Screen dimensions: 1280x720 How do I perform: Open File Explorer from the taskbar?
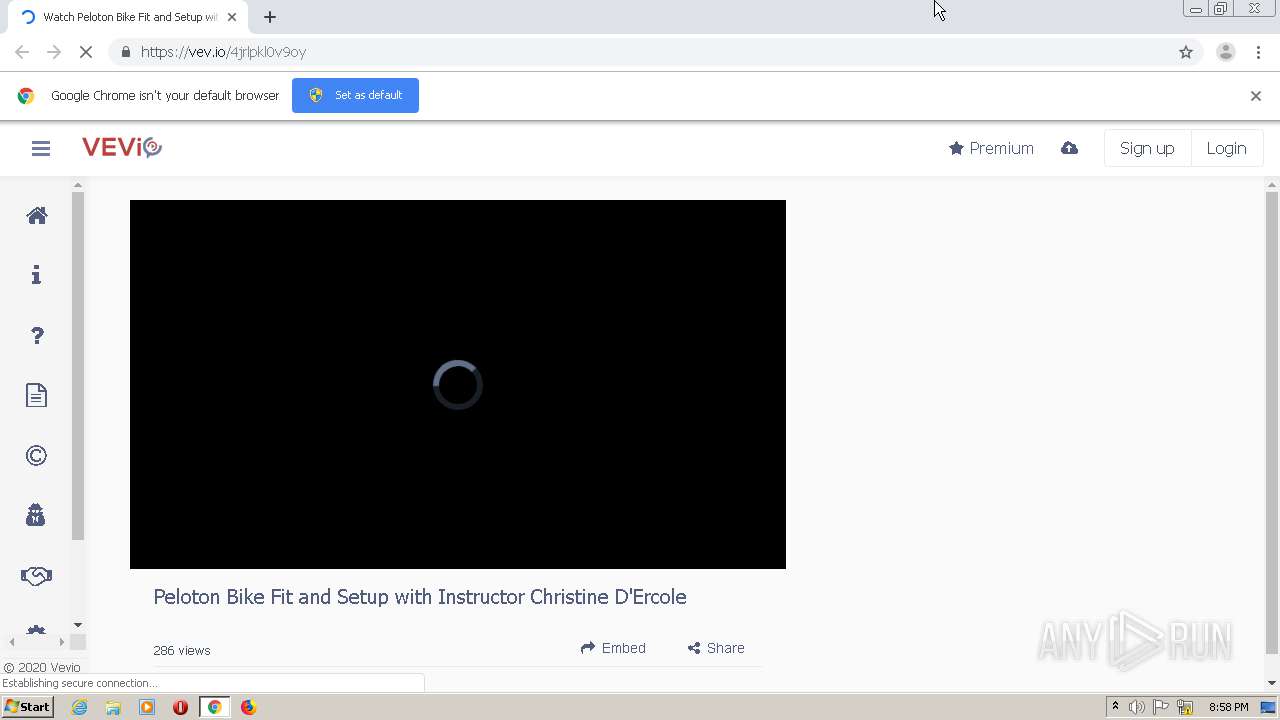pyautogui.click(x=113, y=707)
